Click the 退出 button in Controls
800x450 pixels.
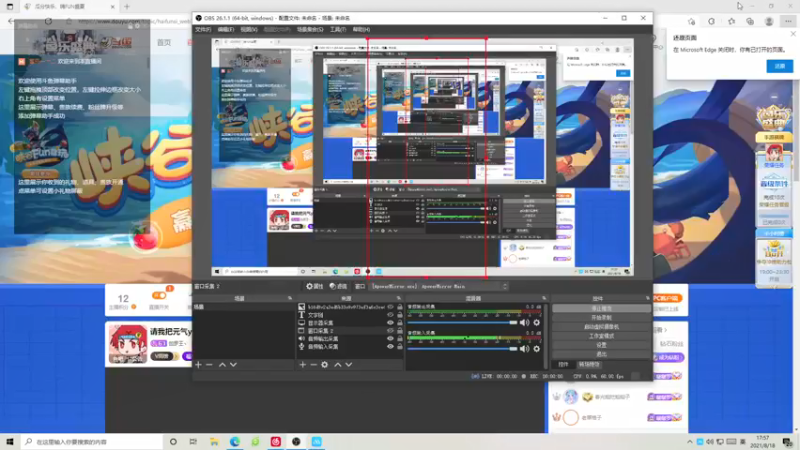click(x=601, y=354)
